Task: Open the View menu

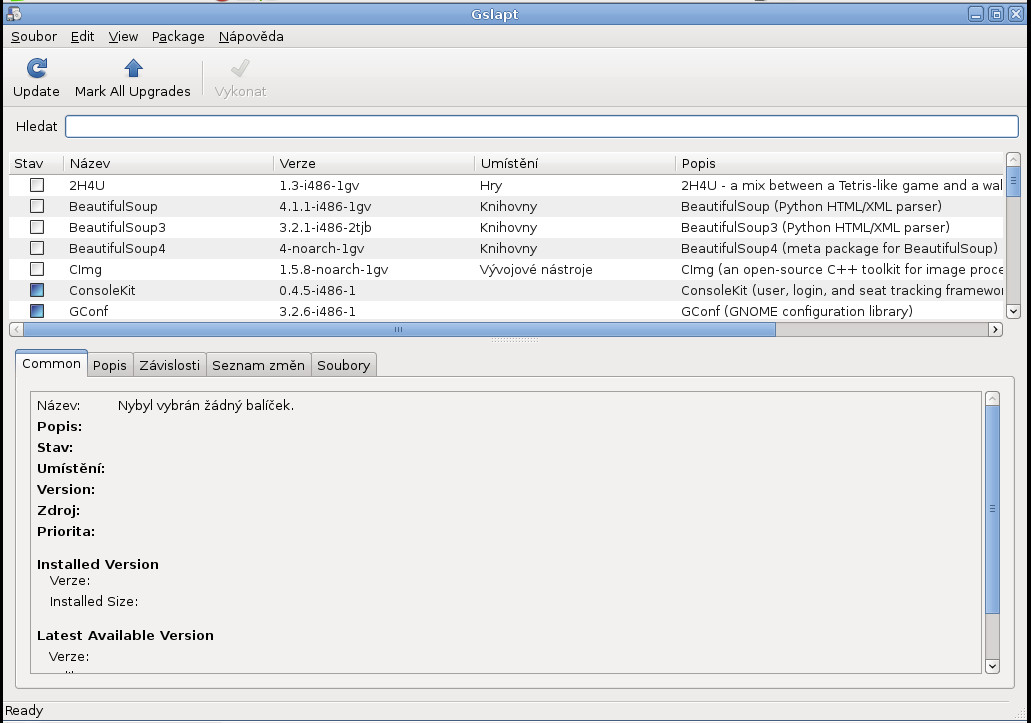Action: pyautogui.click(x=123, y=37)
